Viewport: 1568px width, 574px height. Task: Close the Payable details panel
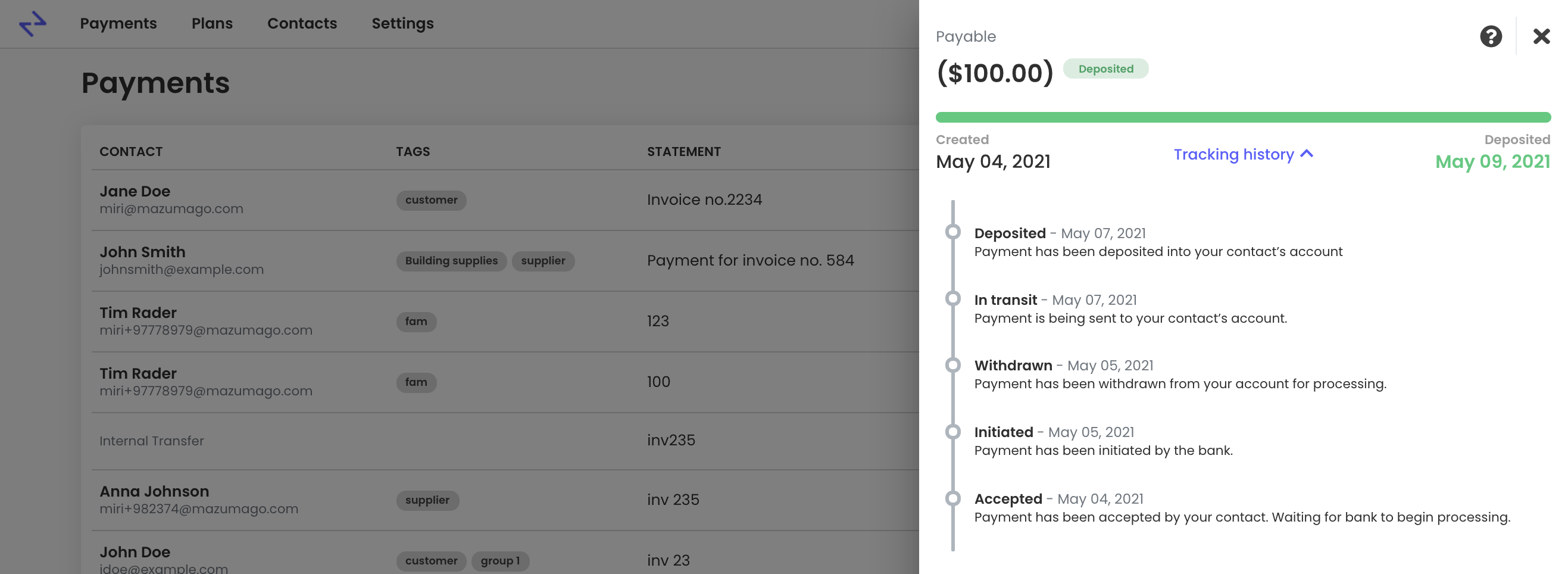[x=1541, y=36]
